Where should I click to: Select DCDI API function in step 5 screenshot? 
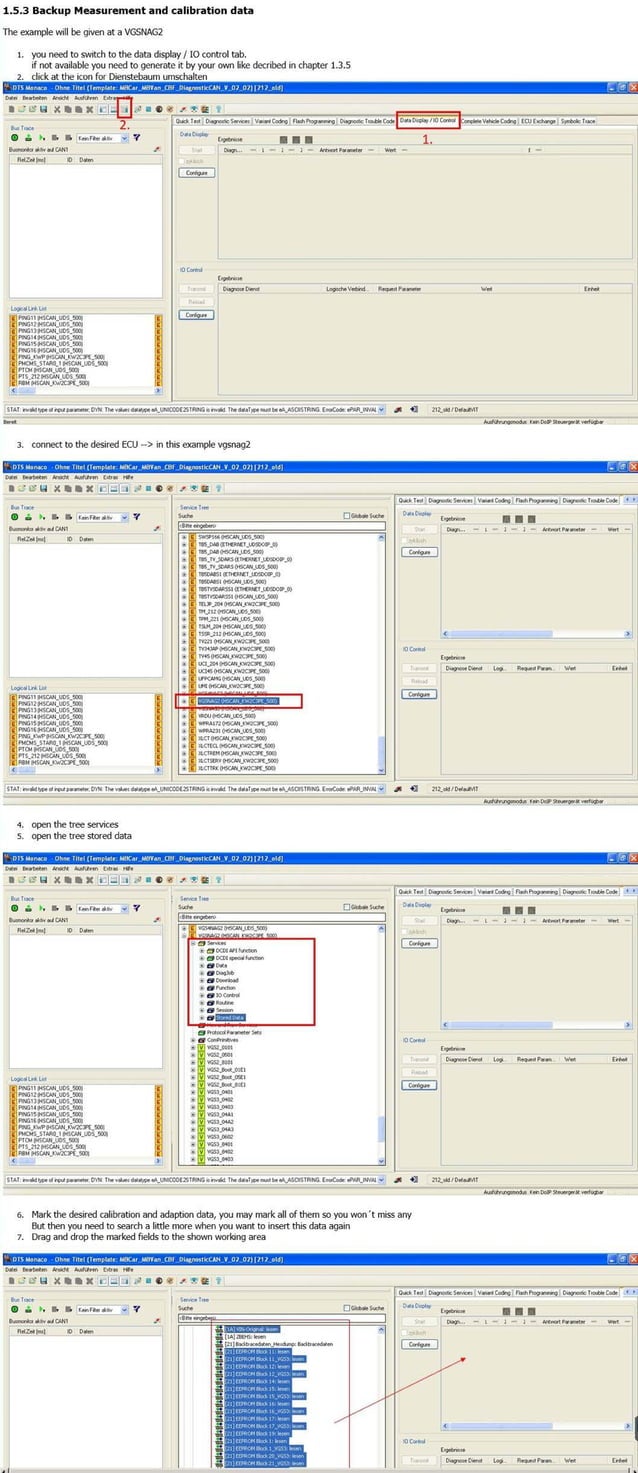(236, 950)
